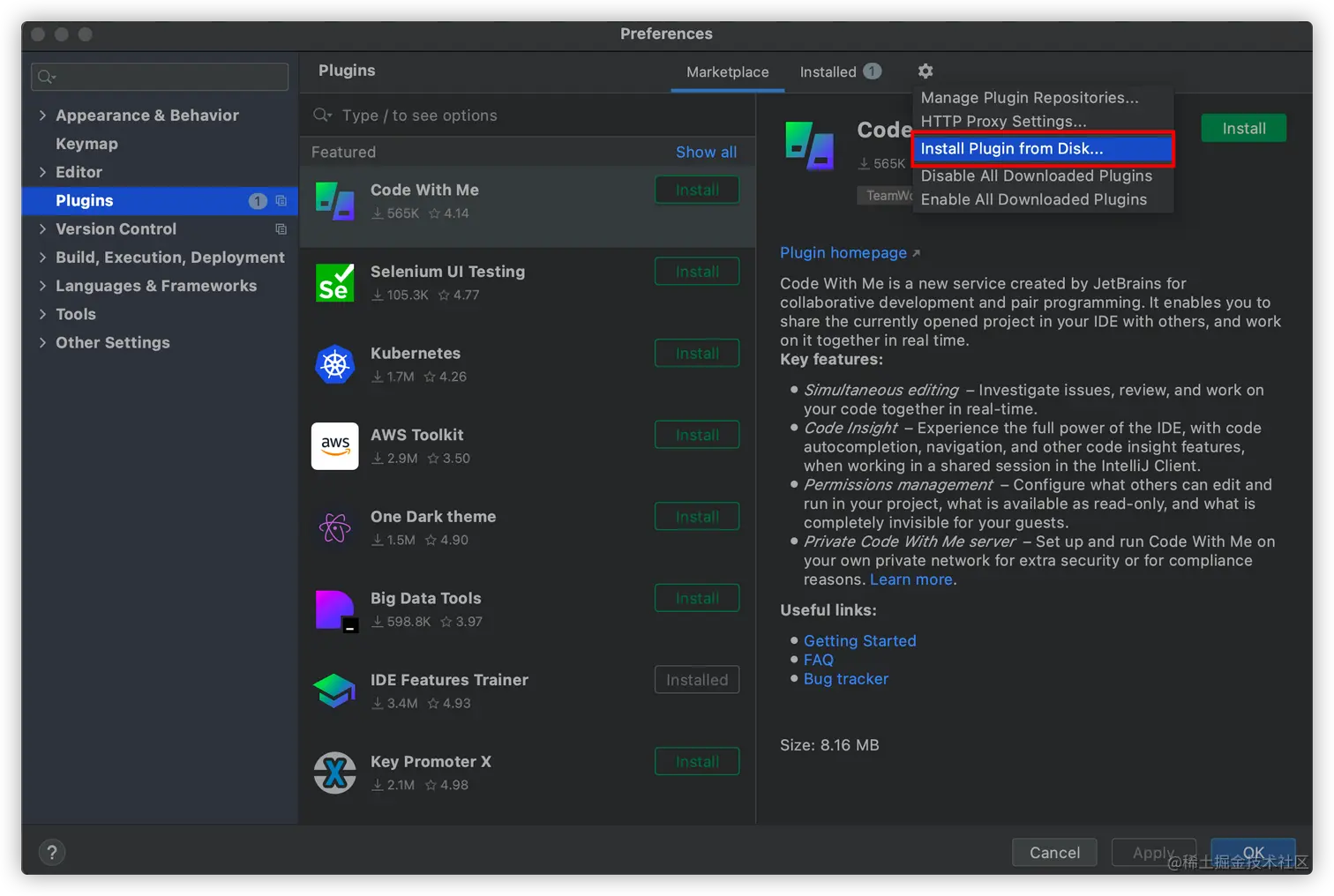Click the Key Promoter X plugin icon
This screenshot has height=896, width=1334.
pos(335,773)
